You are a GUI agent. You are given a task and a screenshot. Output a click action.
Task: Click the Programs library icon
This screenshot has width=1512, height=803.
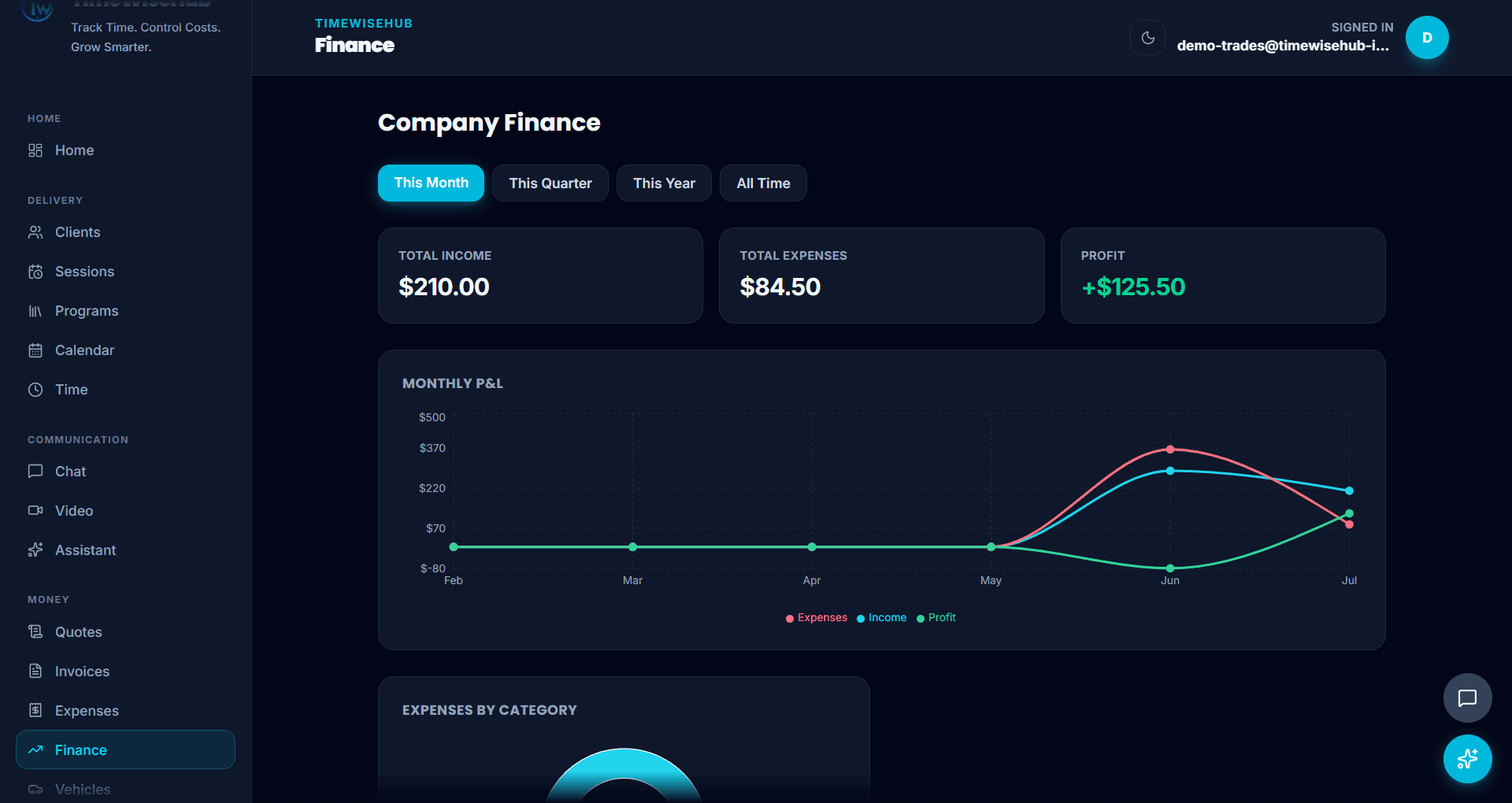35,311
